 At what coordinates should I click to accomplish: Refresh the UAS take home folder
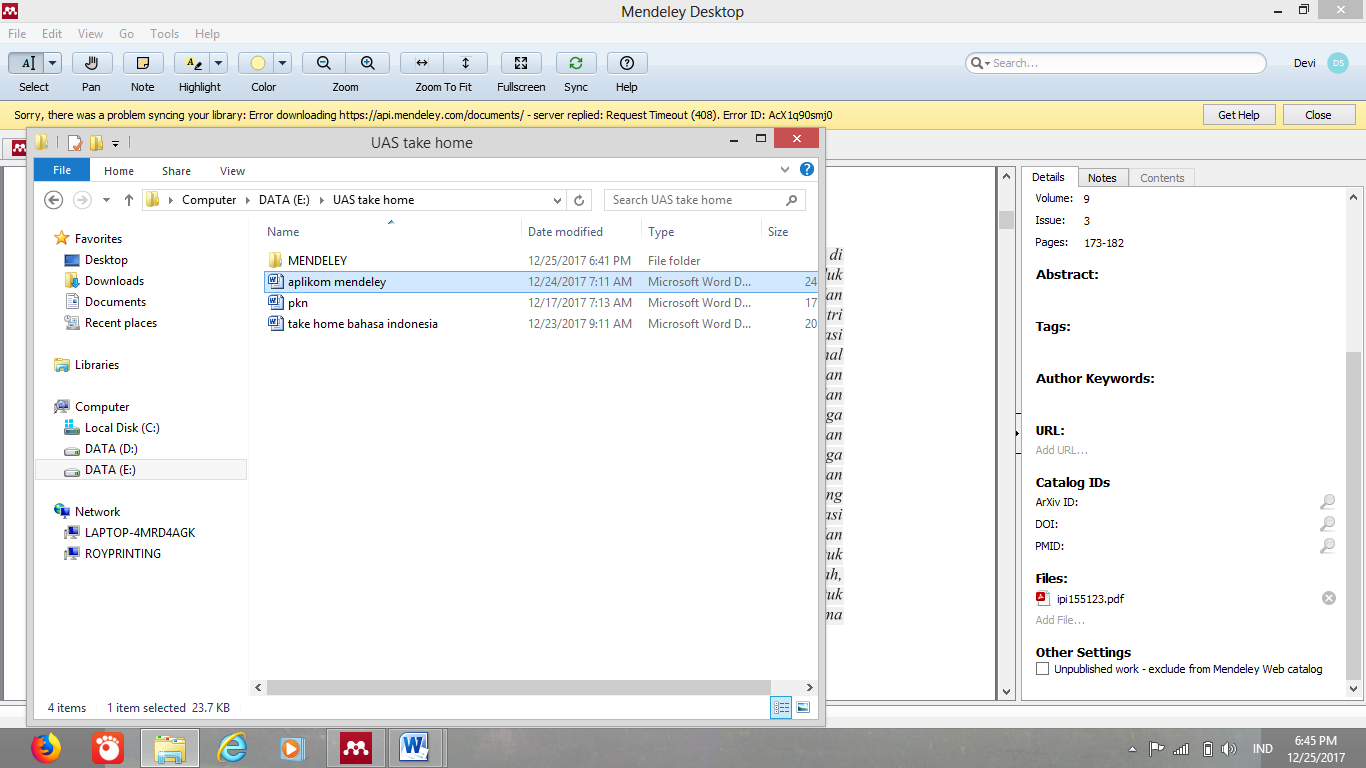(x=579, y=200)
